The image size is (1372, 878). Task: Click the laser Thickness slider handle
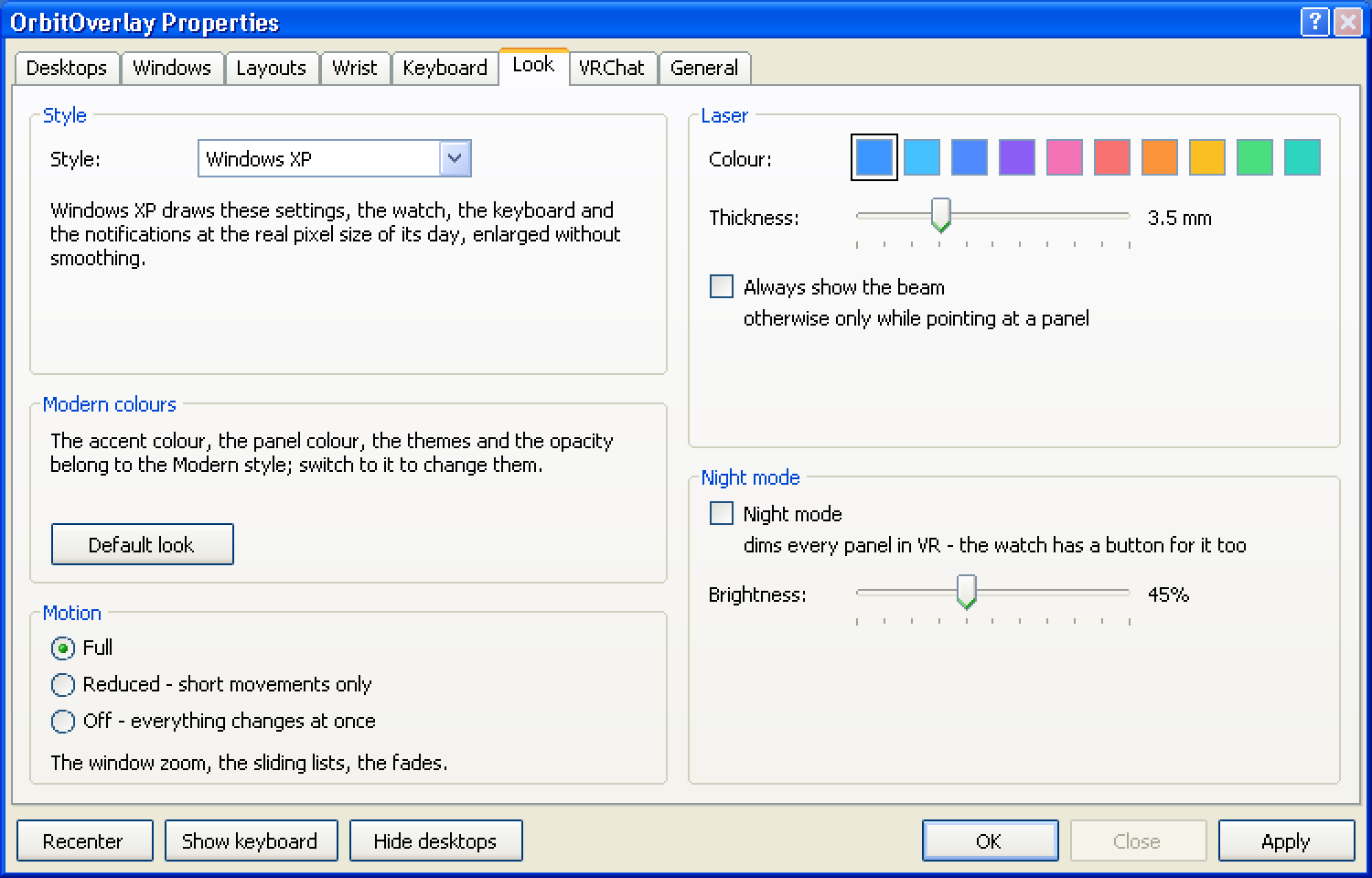[x=940, y=216]
